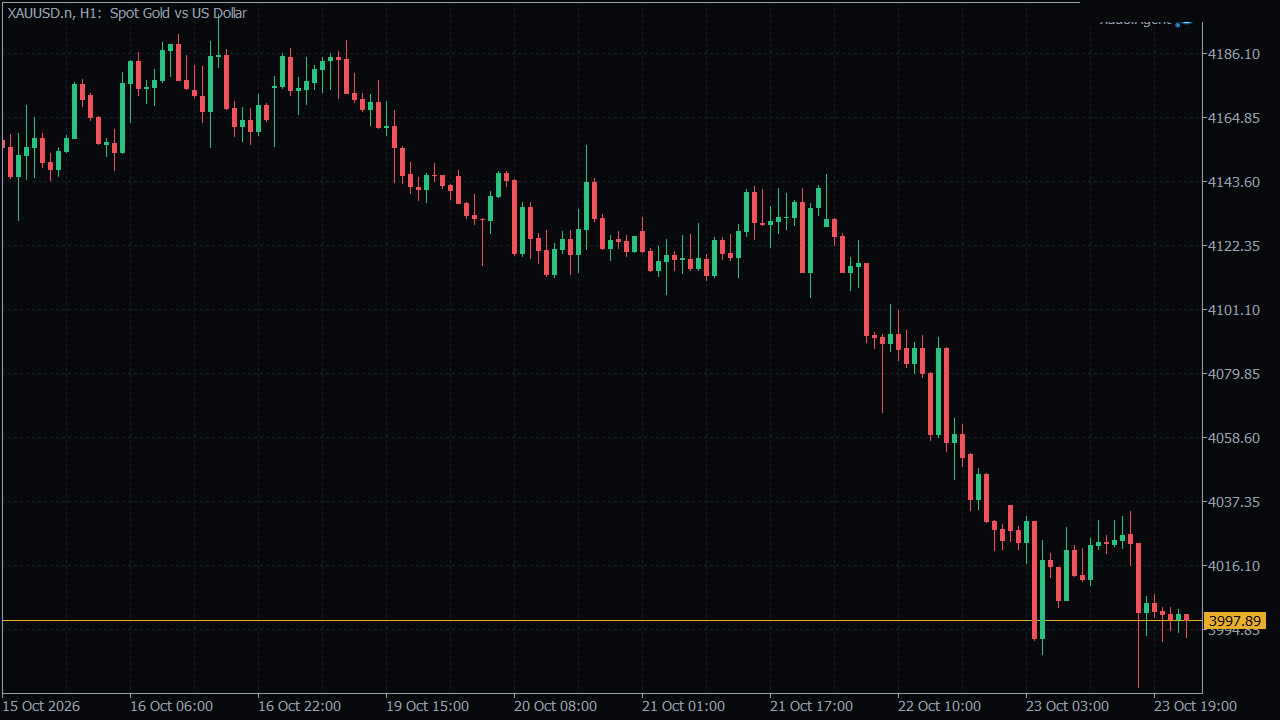Click the 16 Oct 22:00 time label
The image size is (1280, 720).
tap(300, 706)
